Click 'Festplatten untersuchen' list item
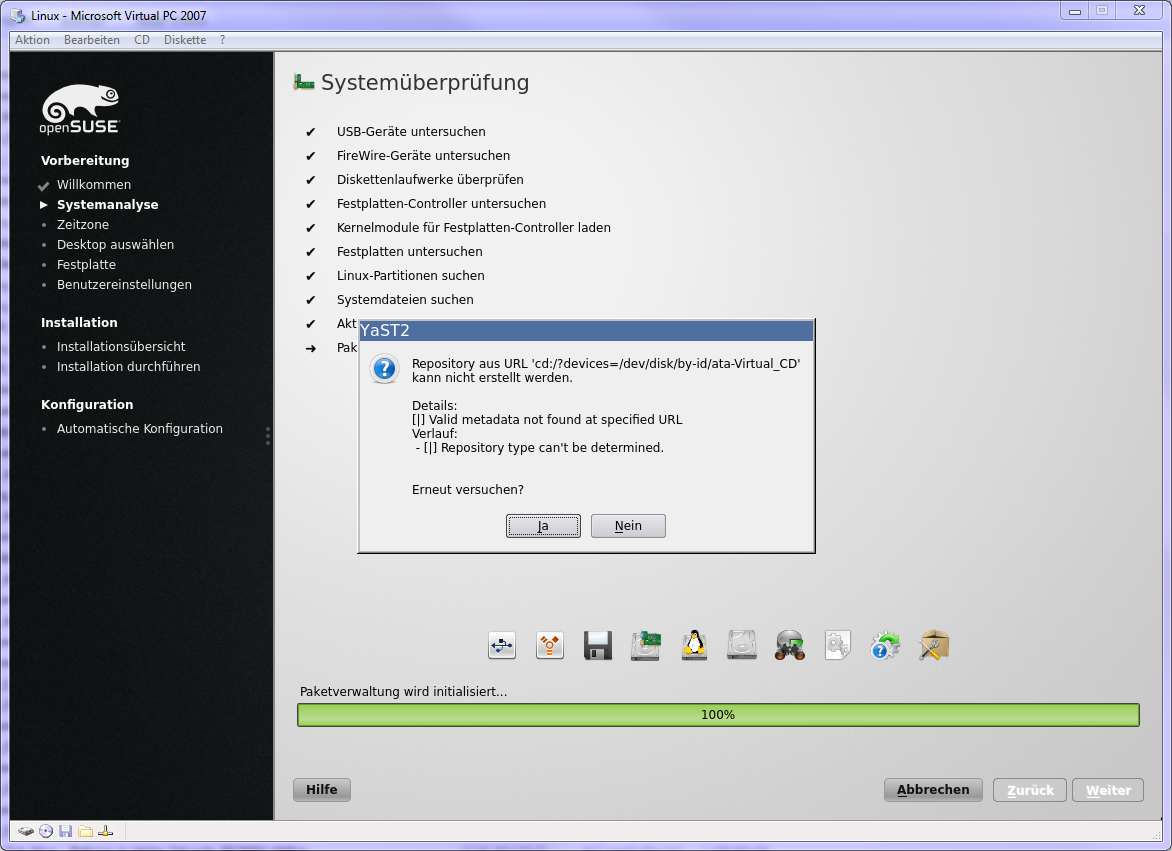 coord(410,252)
